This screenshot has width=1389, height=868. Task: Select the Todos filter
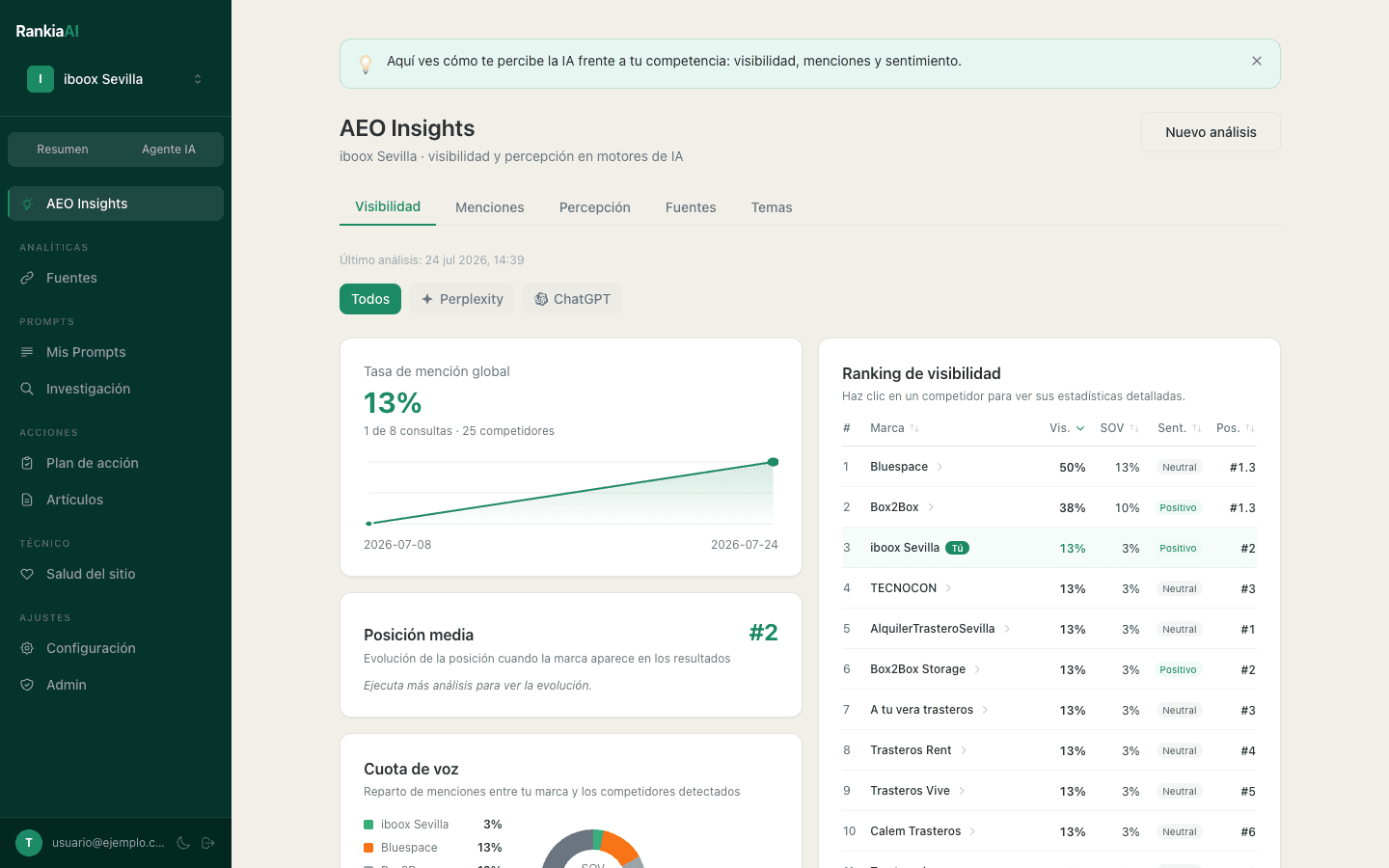(370, 299)
